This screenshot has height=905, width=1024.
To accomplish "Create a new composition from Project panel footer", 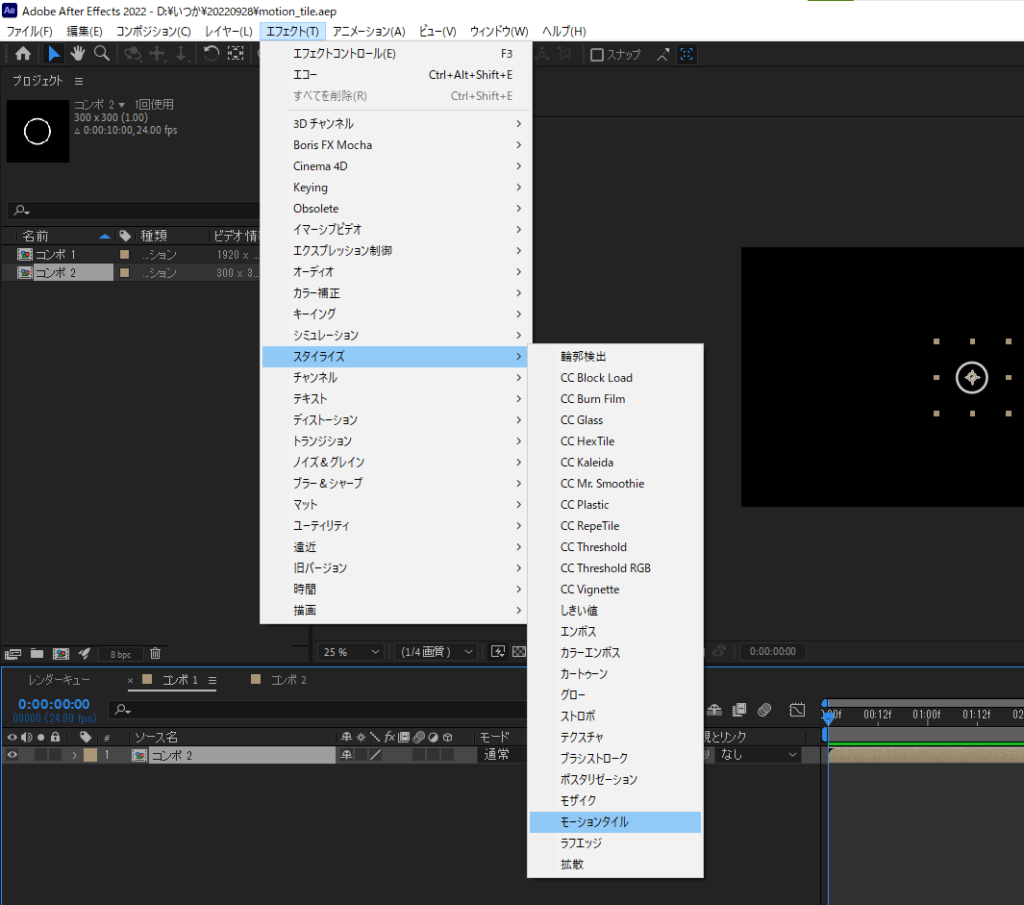I will [61, 654].
